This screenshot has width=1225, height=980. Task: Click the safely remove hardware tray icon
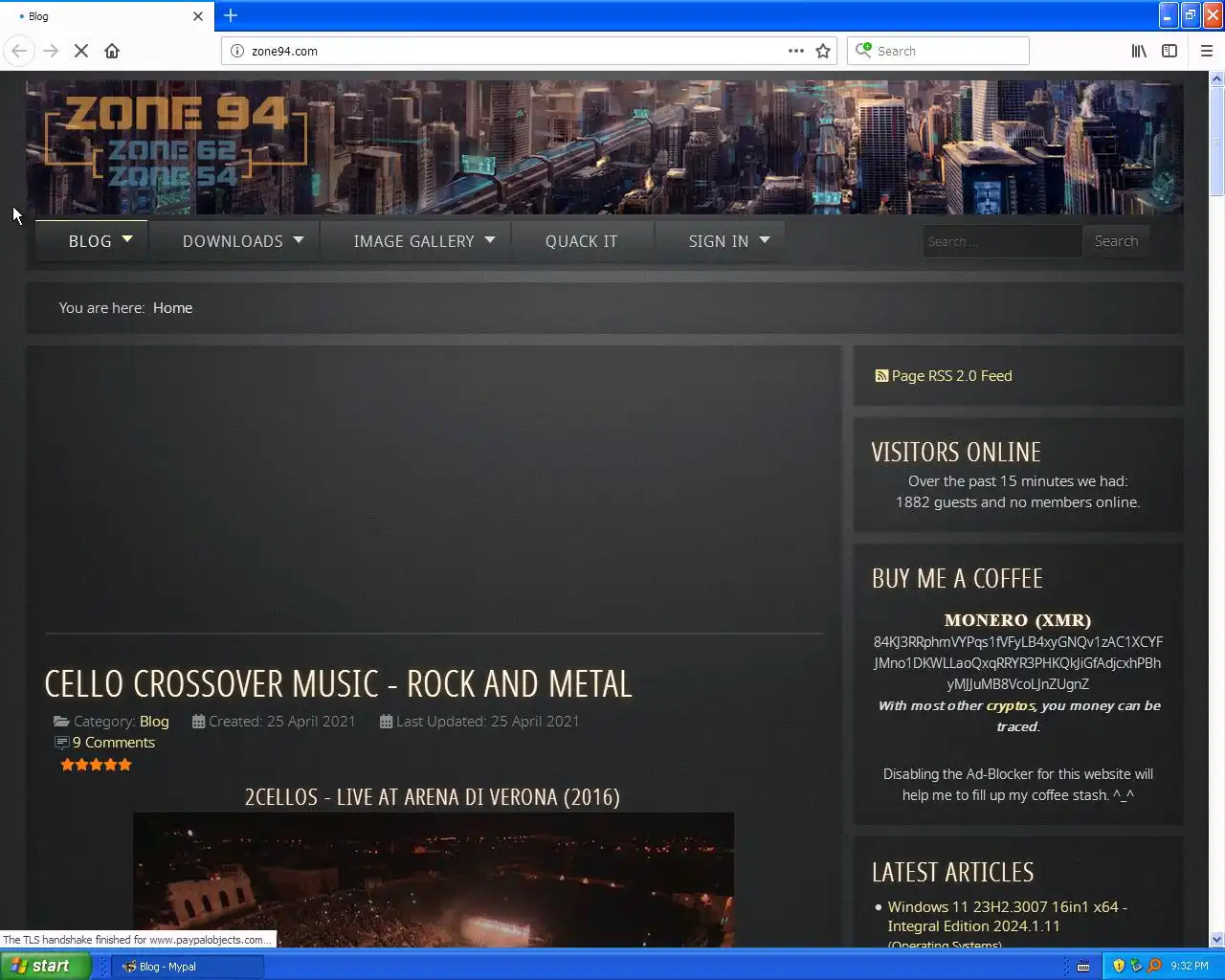tap(1137, 966)
